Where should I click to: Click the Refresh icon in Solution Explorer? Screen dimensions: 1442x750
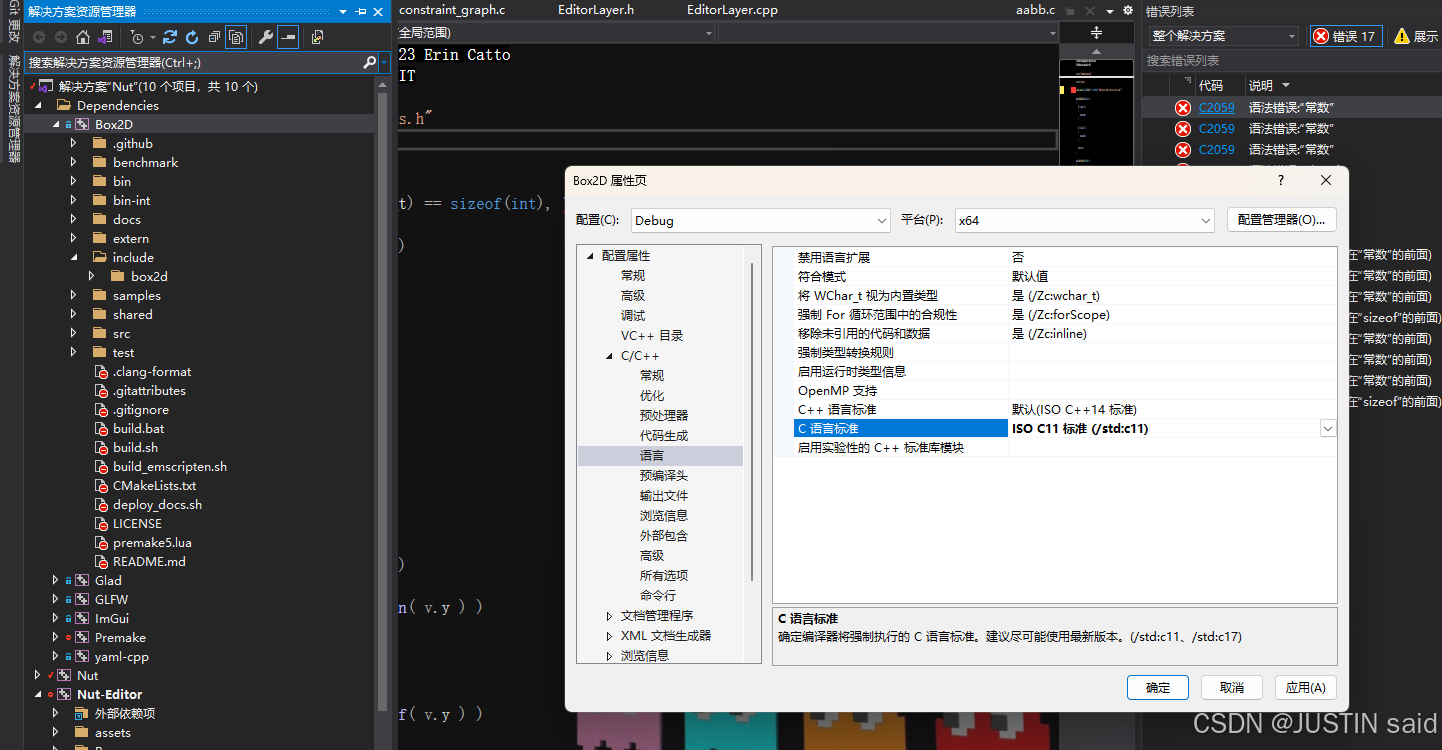191,37
